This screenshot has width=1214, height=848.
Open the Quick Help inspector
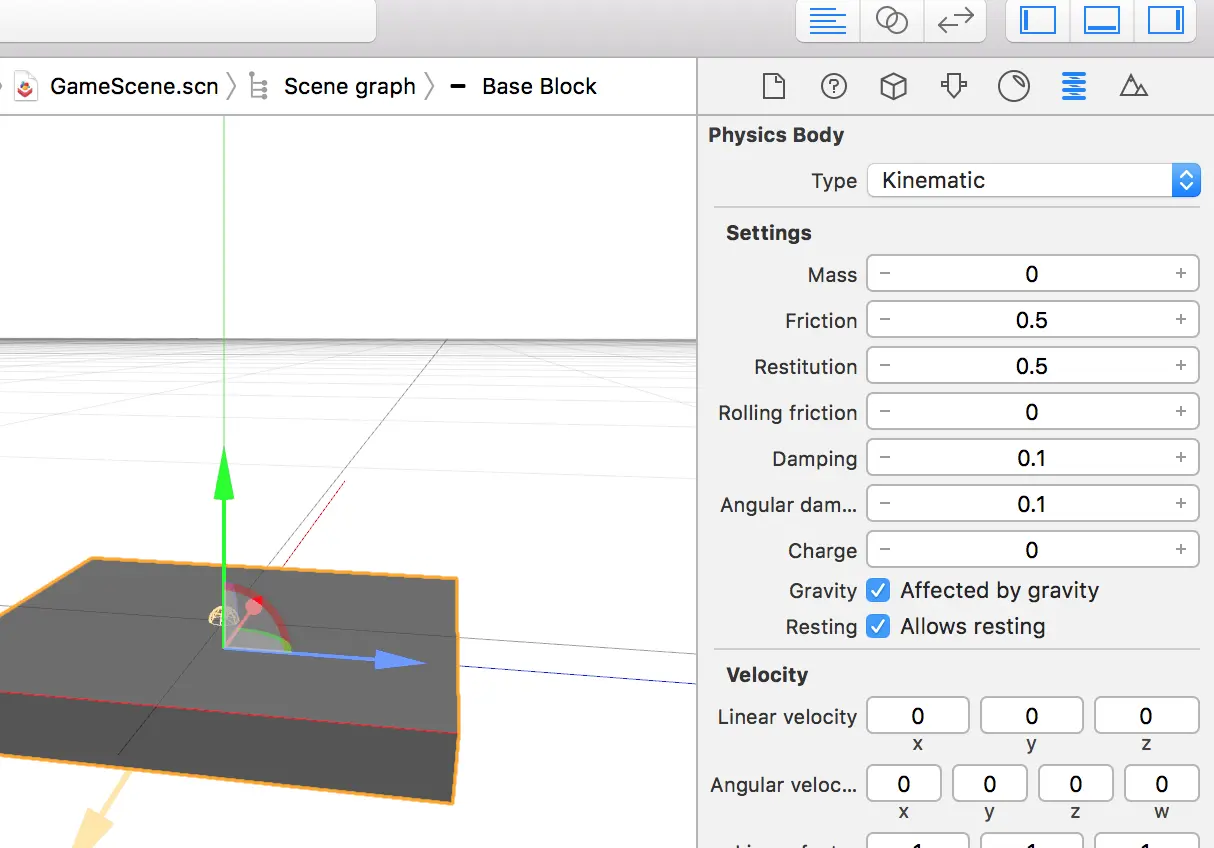coord(833,87)
